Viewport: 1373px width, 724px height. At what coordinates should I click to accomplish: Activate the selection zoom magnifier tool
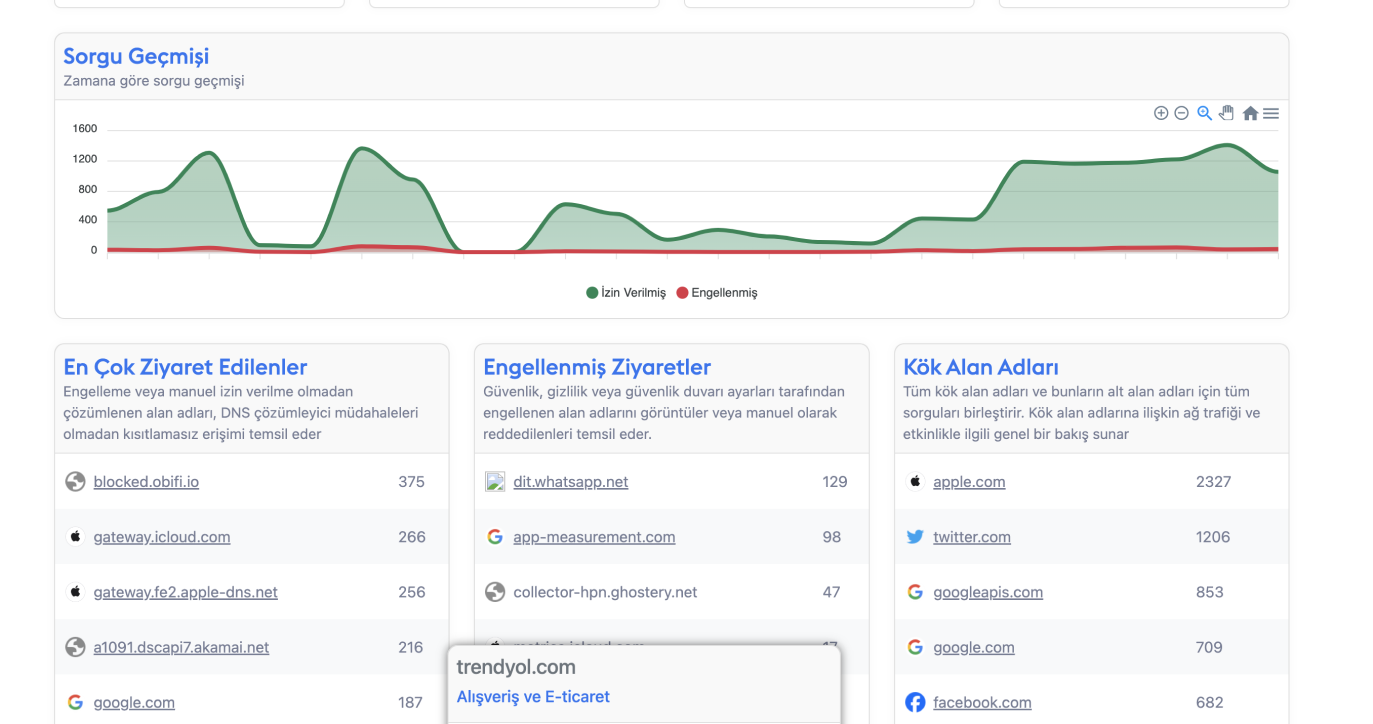coord(1204,113)
